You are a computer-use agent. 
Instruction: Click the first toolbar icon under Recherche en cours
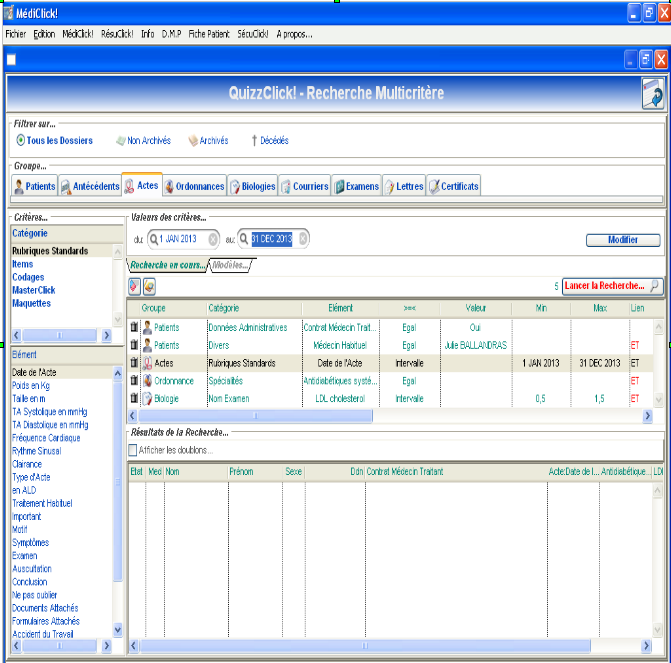[x=134, y=286]
